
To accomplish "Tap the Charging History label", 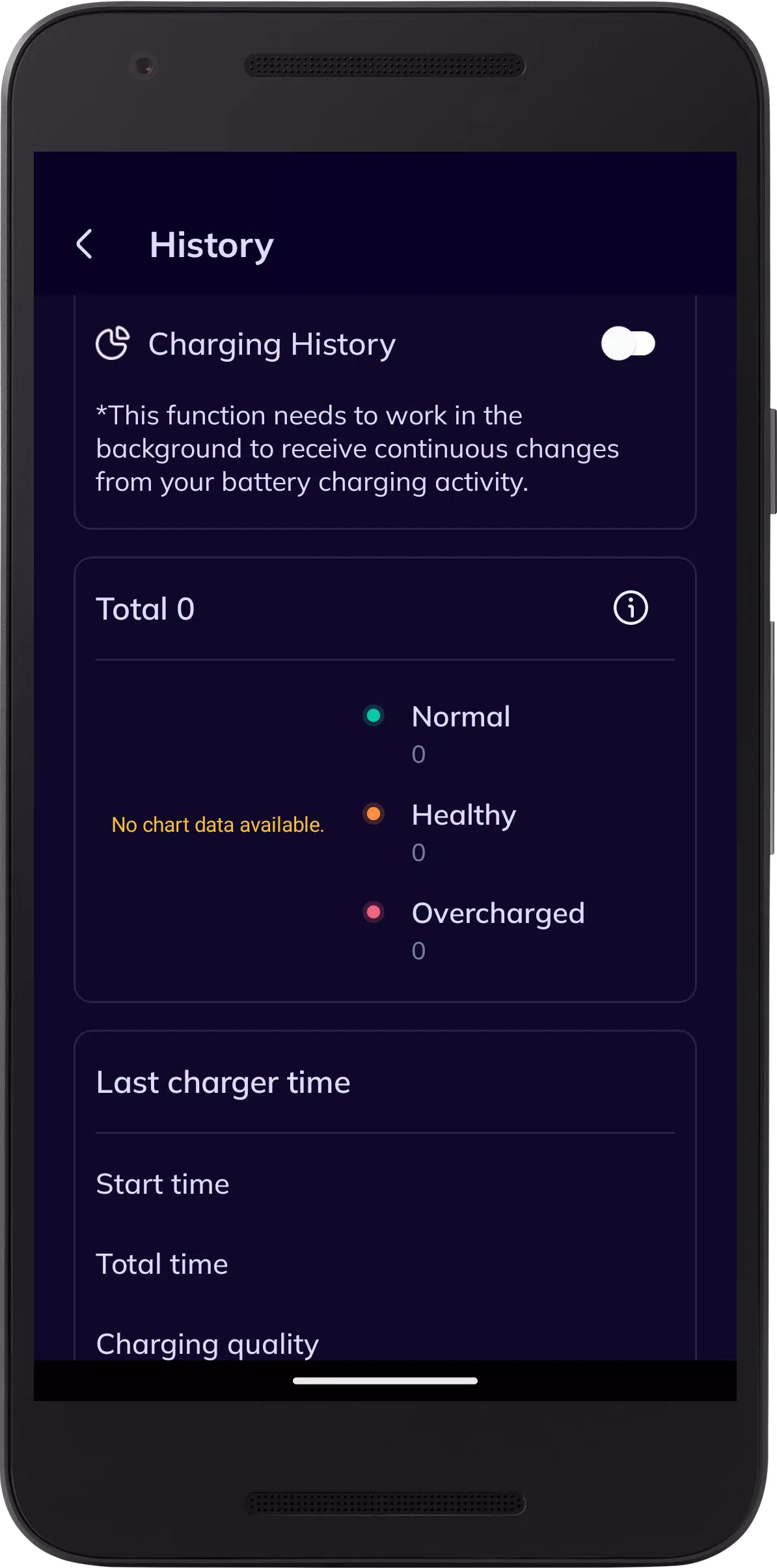I will [x=272, y=344].
